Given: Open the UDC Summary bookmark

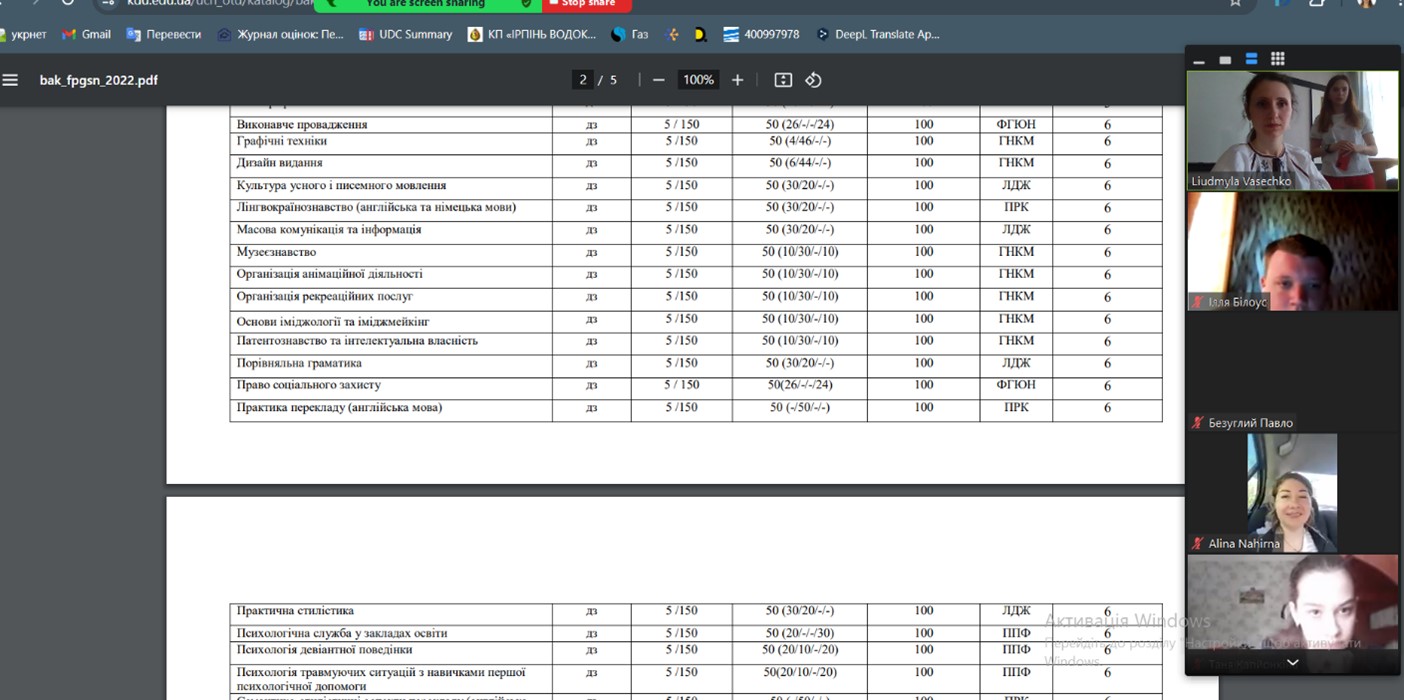Looking at the screenshot, I should click(x=405, y=34).
